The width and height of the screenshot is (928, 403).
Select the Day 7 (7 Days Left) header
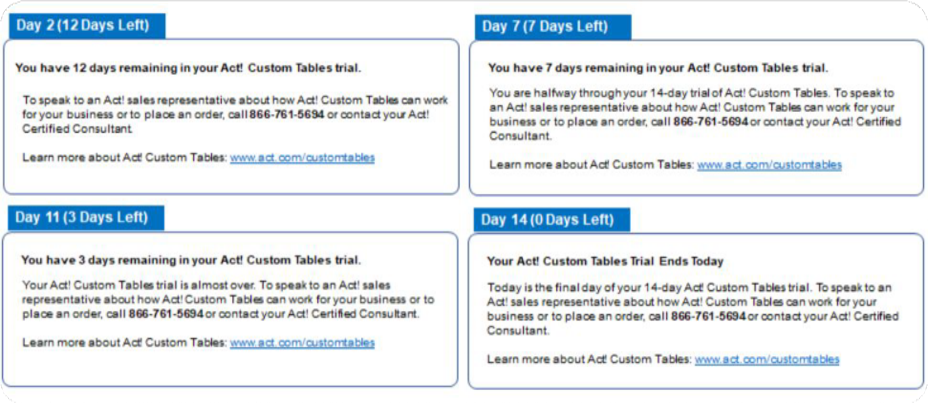point(553,27)
